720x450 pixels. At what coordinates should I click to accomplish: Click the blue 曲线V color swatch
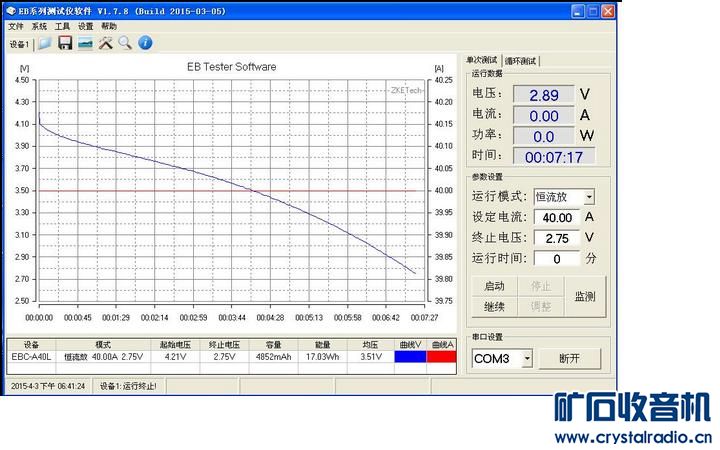click(409, 355)
